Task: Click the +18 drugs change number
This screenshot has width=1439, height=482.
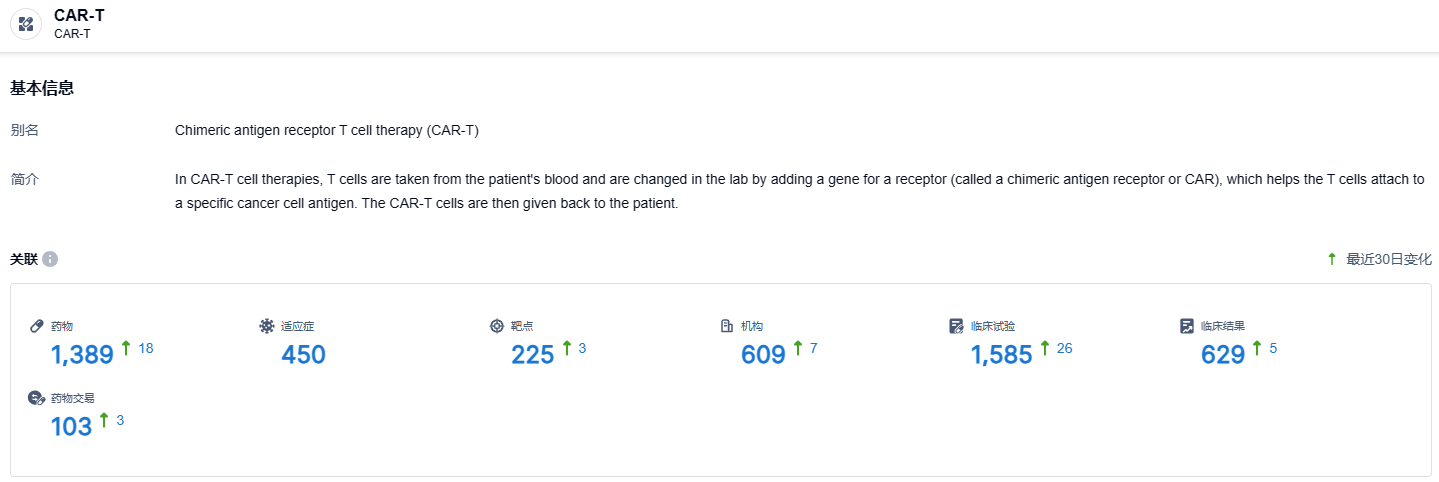Action: (146, 348)
